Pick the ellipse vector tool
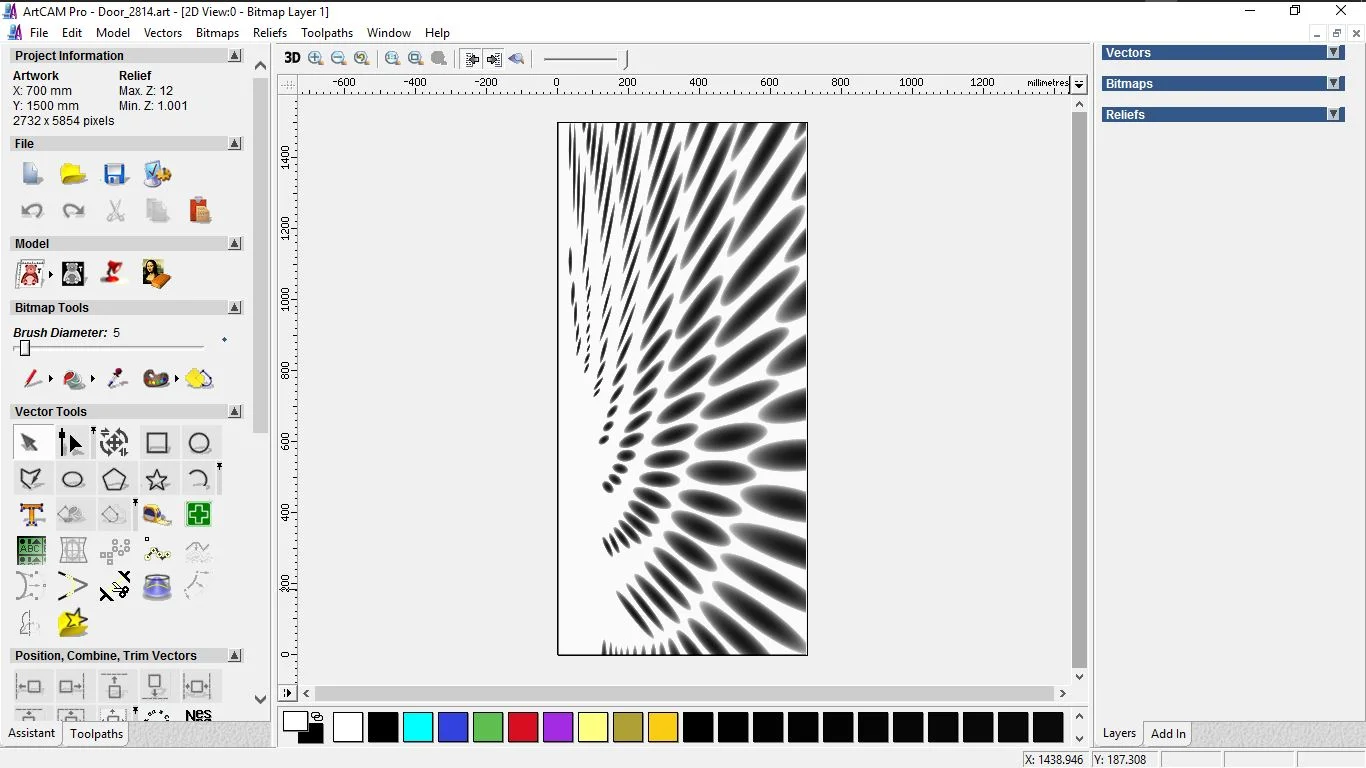This screenshot has width=1366, height=768. pos(73,479)
